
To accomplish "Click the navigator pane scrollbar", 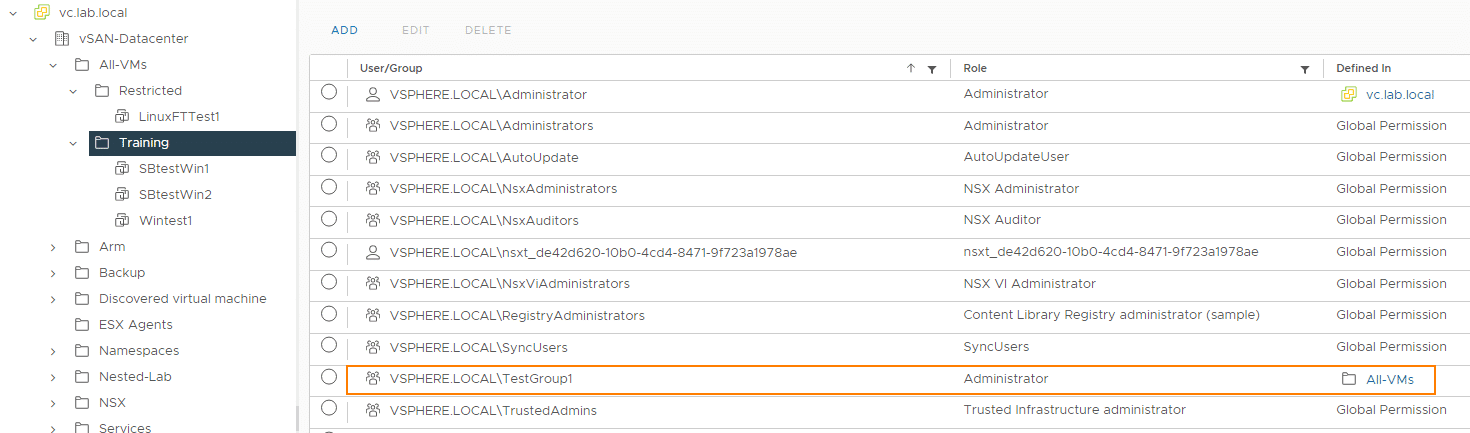I will (x=296, y=418).
